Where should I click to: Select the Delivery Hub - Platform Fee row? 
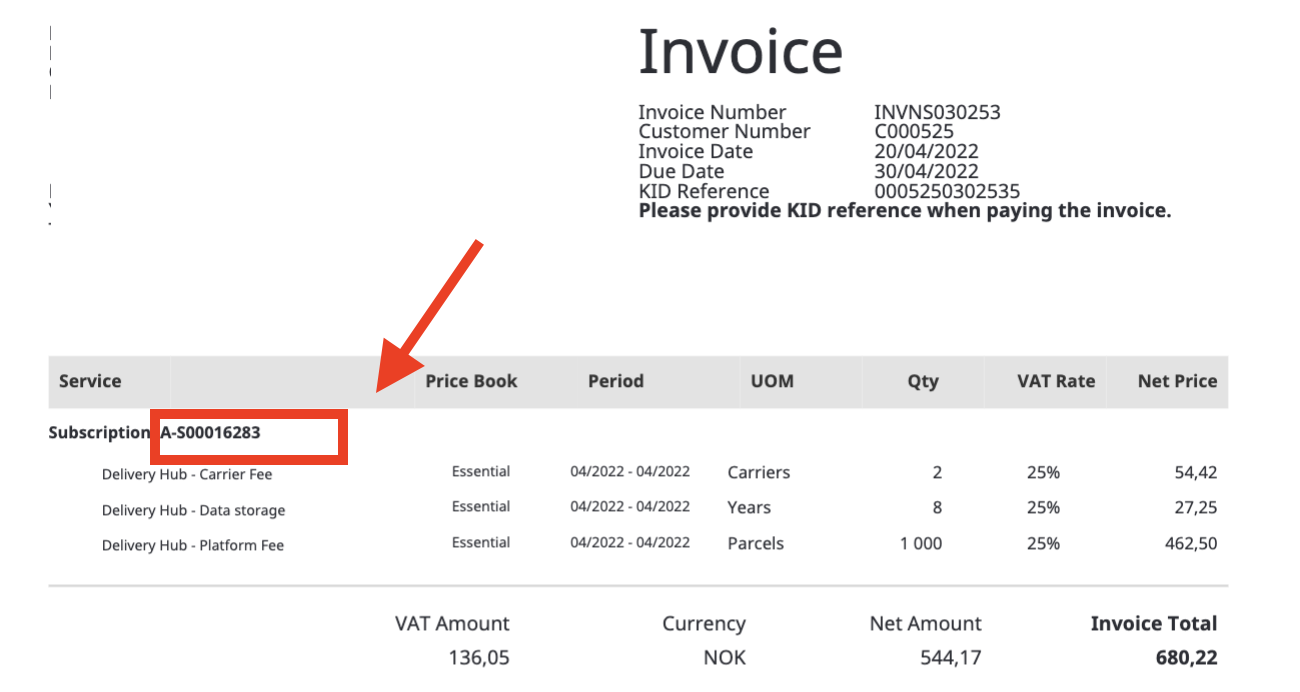pyautogui.click(x=638, y=544)
